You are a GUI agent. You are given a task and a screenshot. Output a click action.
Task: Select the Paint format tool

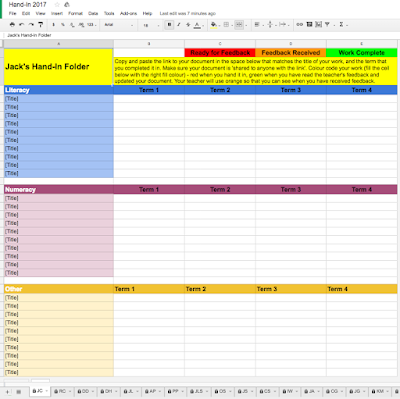point(41,24)
